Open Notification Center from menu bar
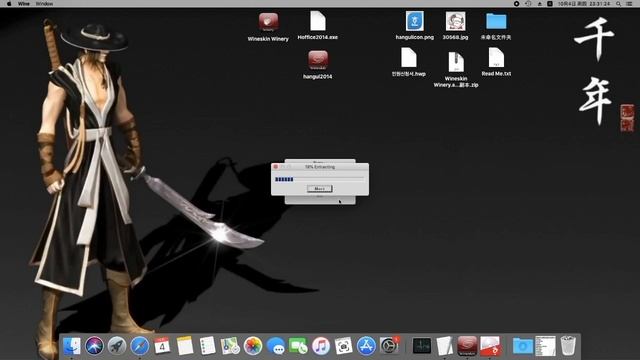This screenshot has height=360, width=640. (x=630, y=4)
